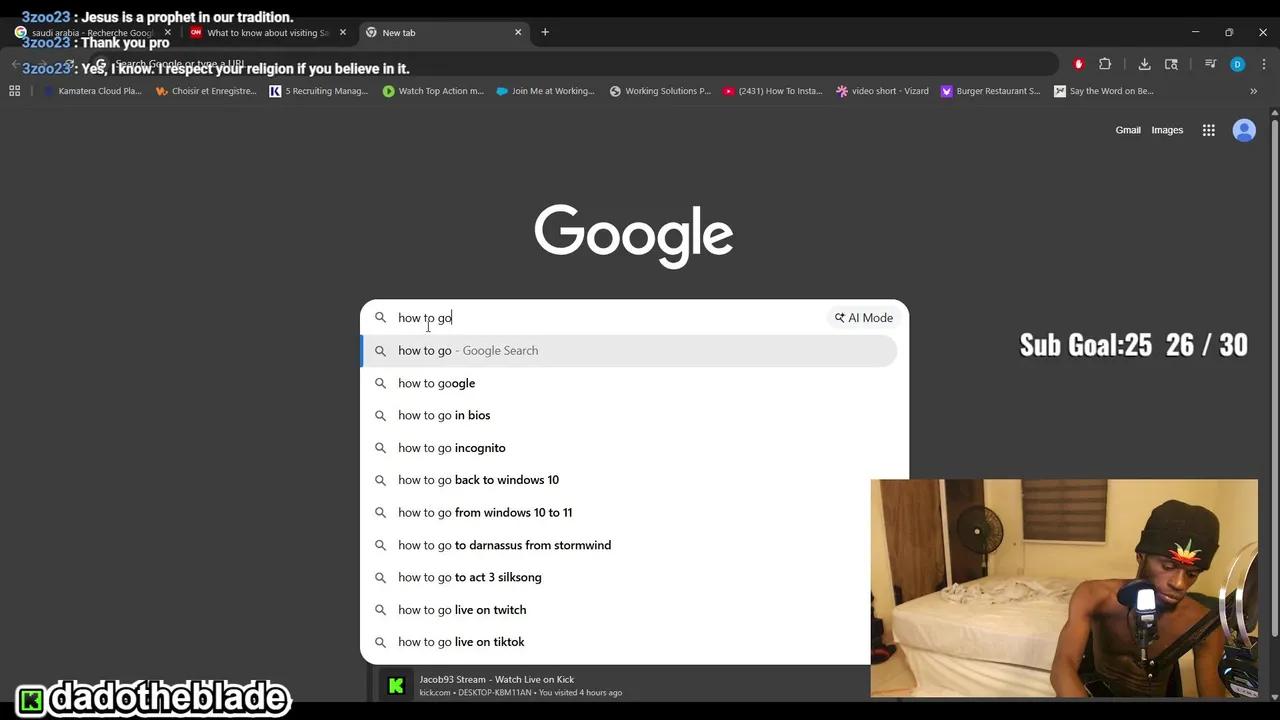The image size is (1280, 720).
Task: Open 'video short - Vizard' bookmark
Action: click(x=882, y=91)
